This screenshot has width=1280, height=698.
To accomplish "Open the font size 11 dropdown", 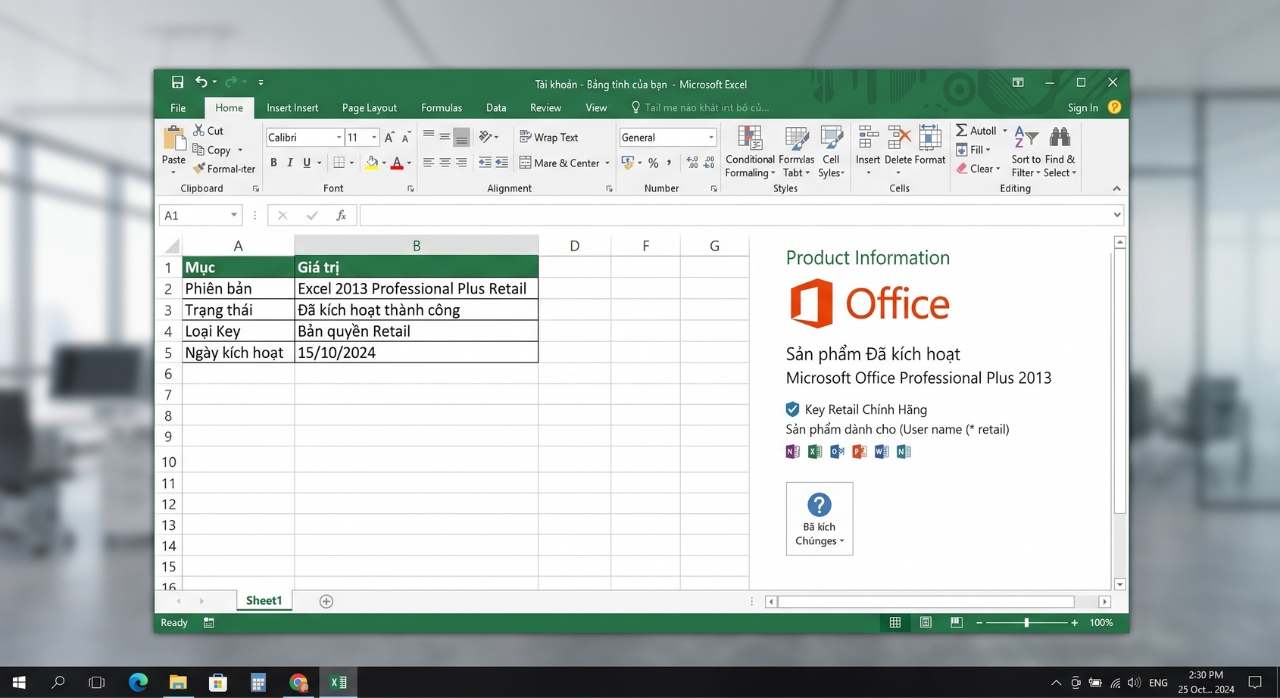I will [374, 138].
